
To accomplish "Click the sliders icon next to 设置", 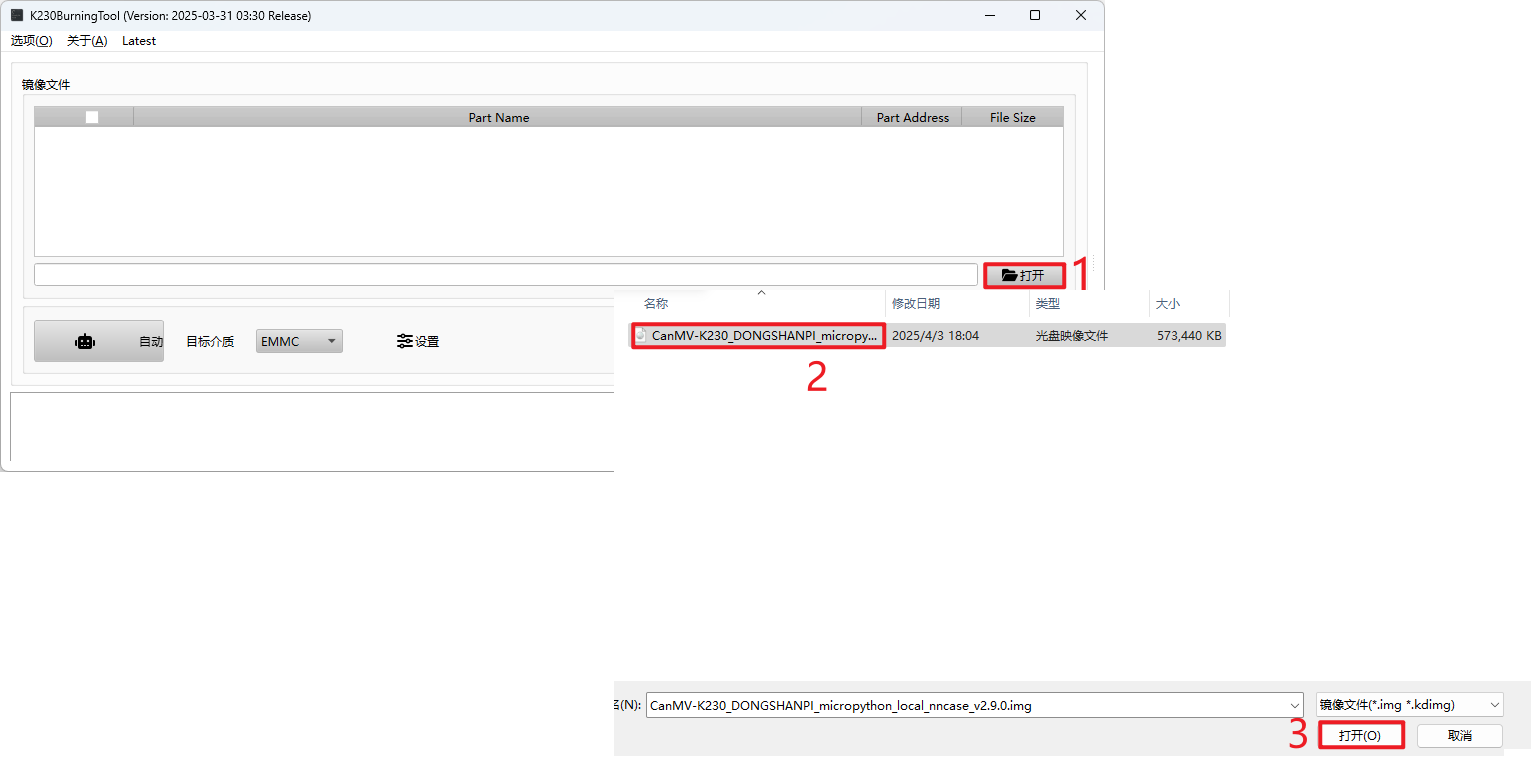I will (x=404, y=341).
